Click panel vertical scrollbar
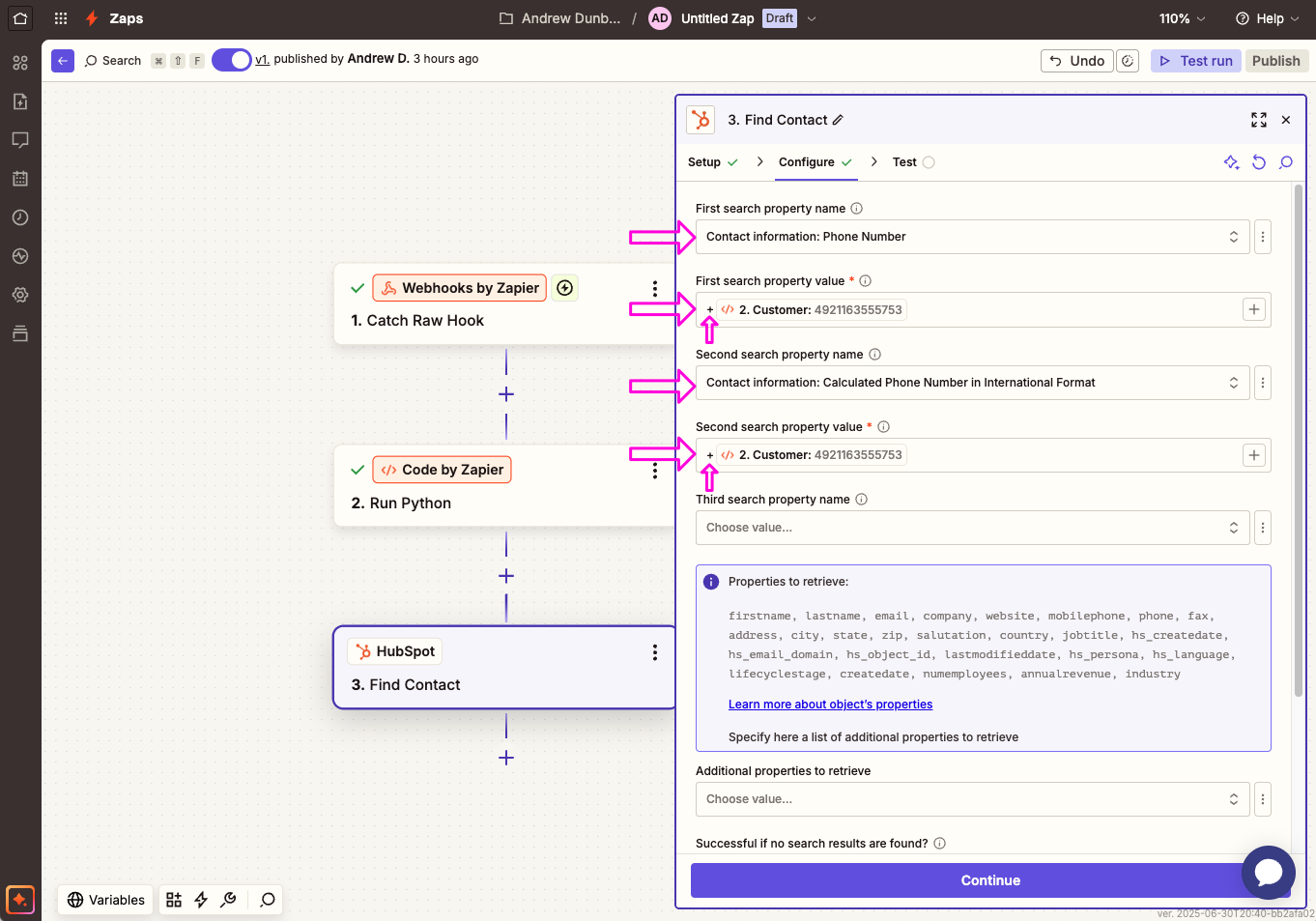 pos(1298,440)
